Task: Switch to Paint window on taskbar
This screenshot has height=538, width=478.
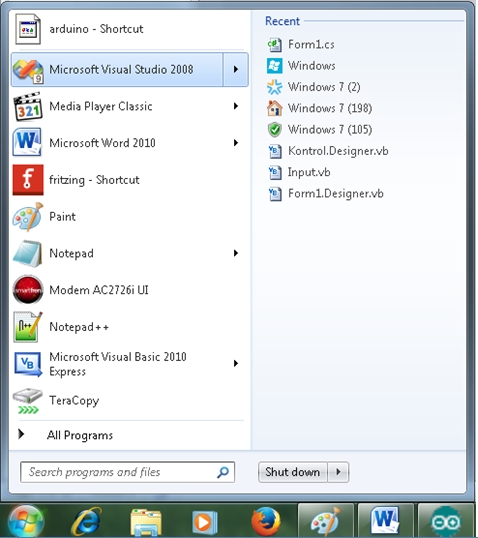Action: [325, 521]
